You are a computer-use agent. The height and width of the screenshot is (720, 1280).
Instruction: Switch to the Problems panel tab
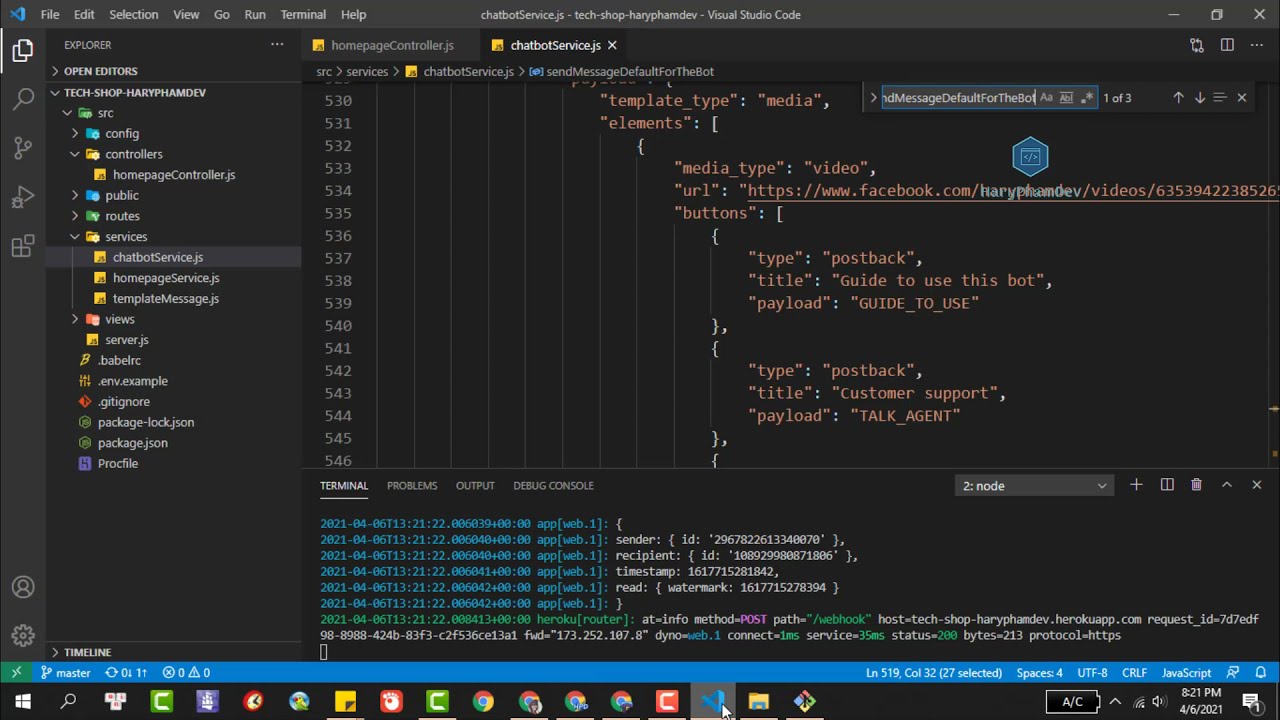click(412, 485)
